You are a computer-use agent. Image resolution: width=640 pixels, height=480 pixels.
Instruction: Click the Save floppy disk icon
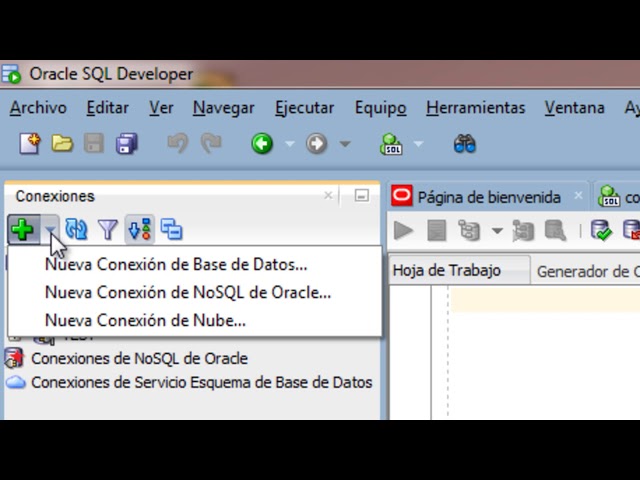point(94,143)
